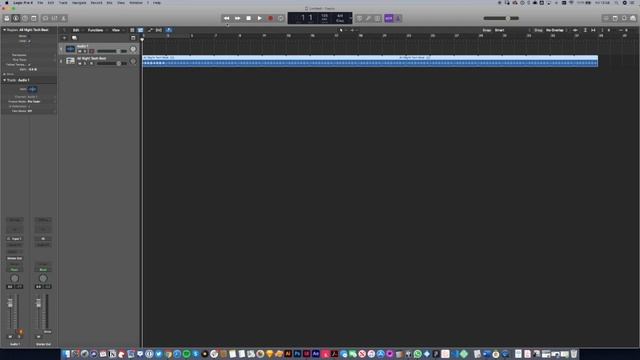Open the Loop Browser button
This screenshot has height=360, width=640.
pos(624,18)
